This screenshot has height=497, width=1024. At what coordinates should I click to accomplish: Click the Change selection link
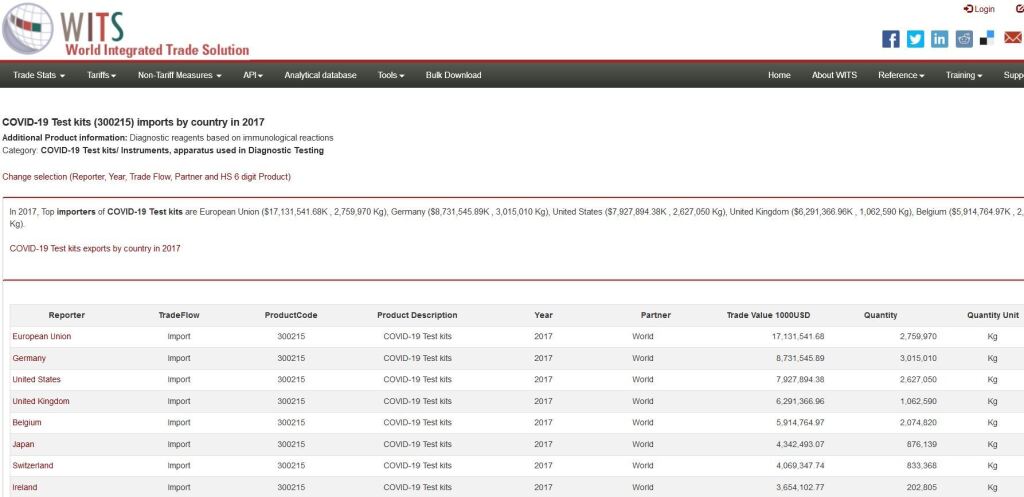pos(146,177)
